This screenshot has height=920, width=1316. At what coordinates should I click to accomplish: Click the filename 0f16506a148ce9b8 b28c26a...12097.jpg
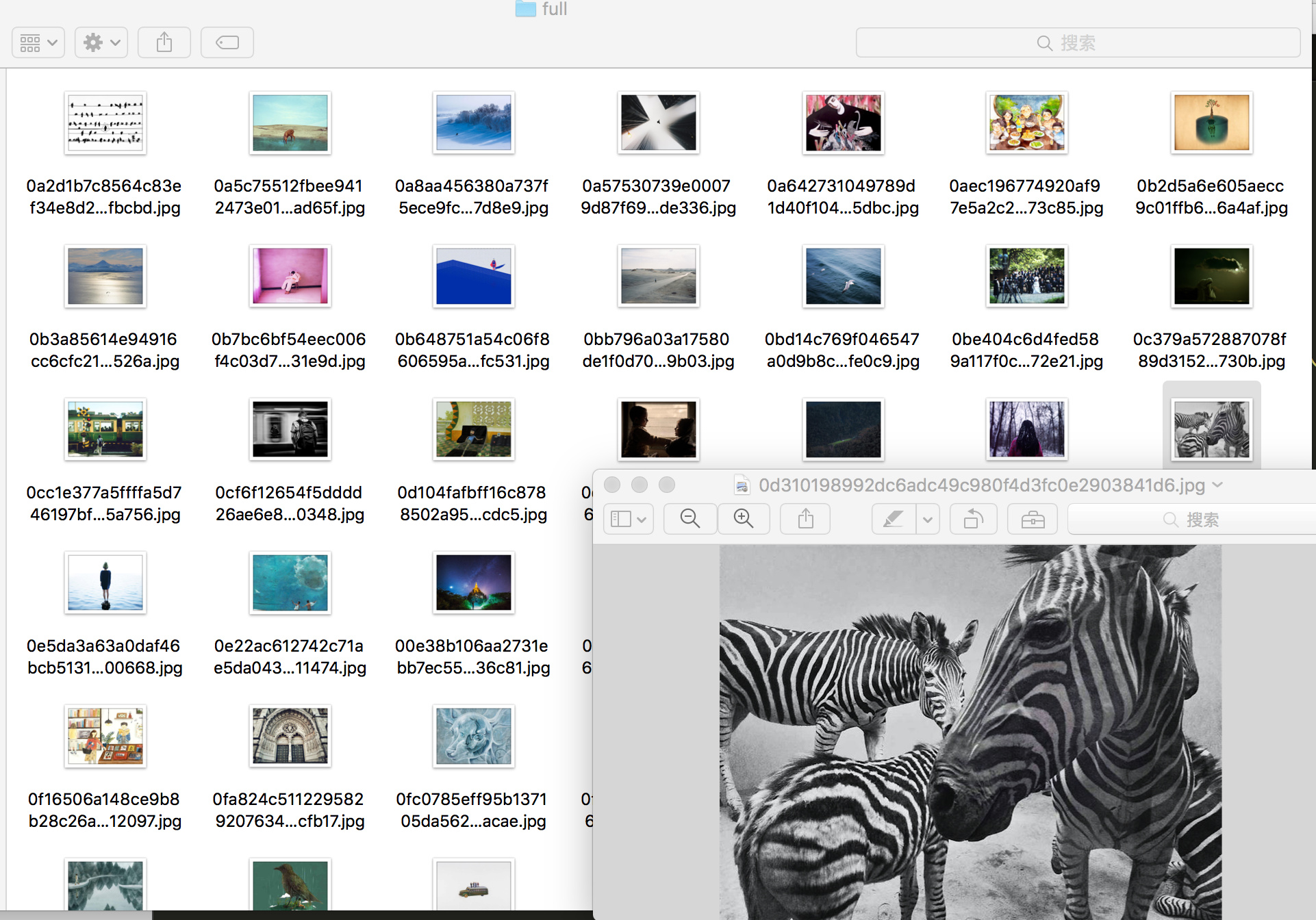[105, 810]
